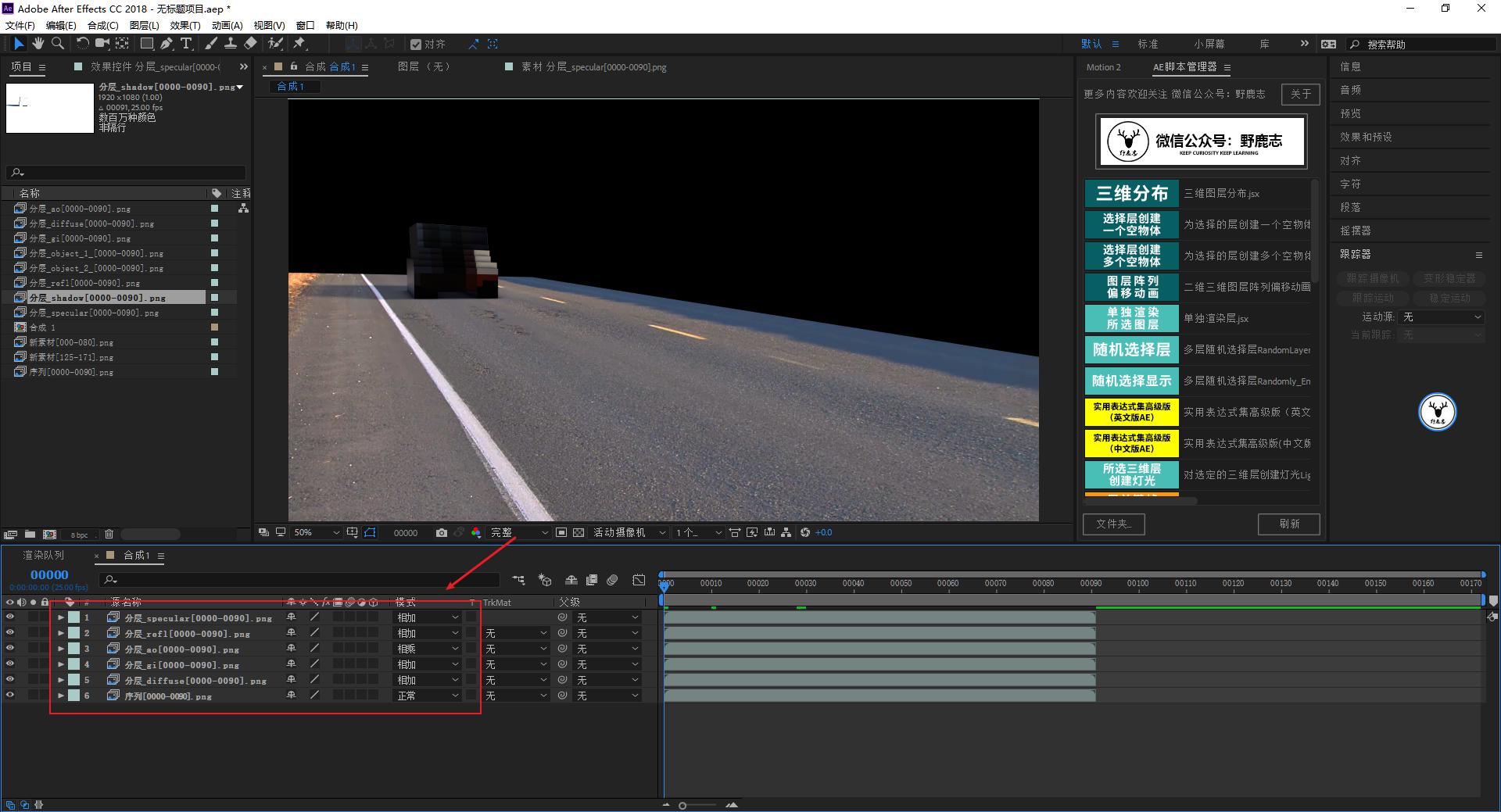Select the Pen tool
Screen dimensions: 1501x812
(x=167, y=44)
